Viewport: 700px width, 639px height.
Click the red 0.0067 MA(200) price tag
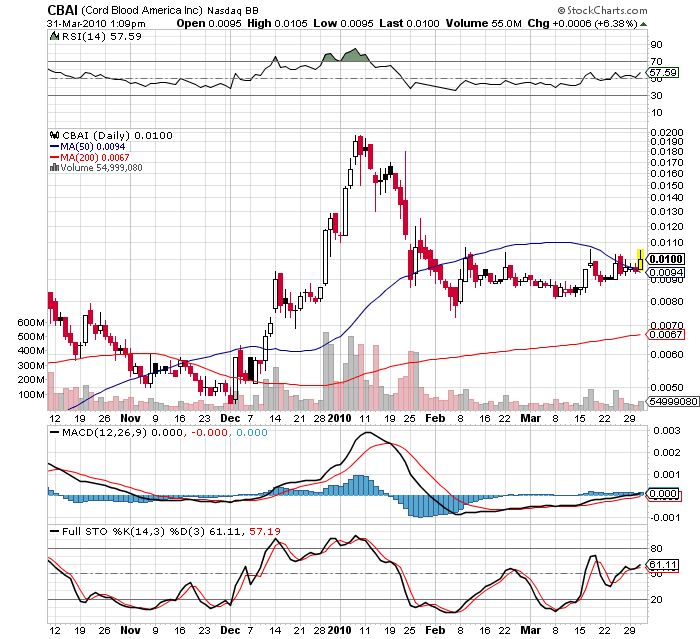pyautogui.click(x=666, y=334)
